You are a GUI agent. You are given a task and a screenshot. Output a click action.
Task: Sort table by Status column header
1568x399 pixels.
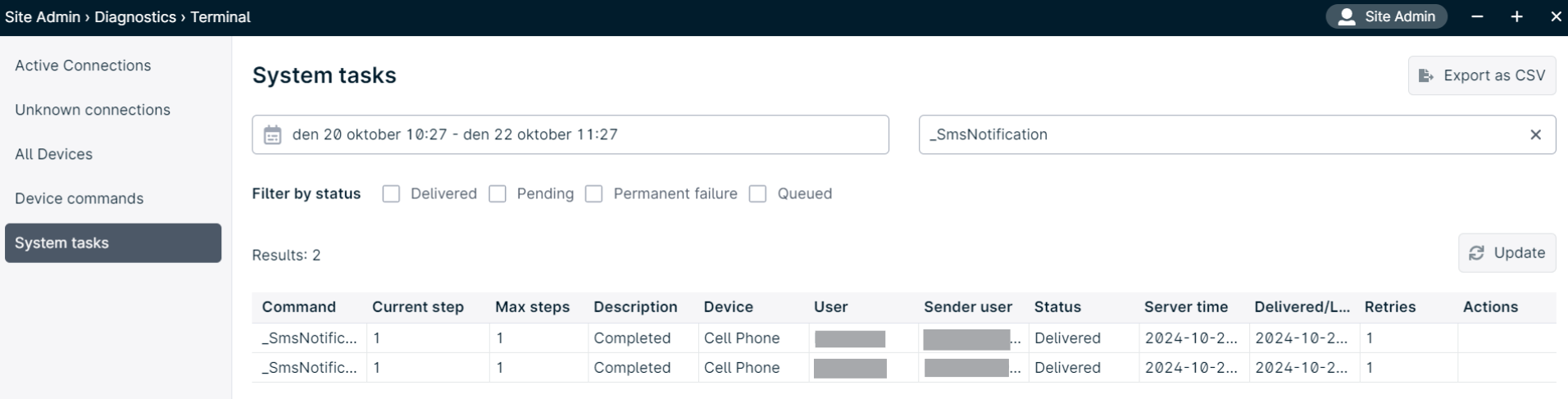[1057, 307]
